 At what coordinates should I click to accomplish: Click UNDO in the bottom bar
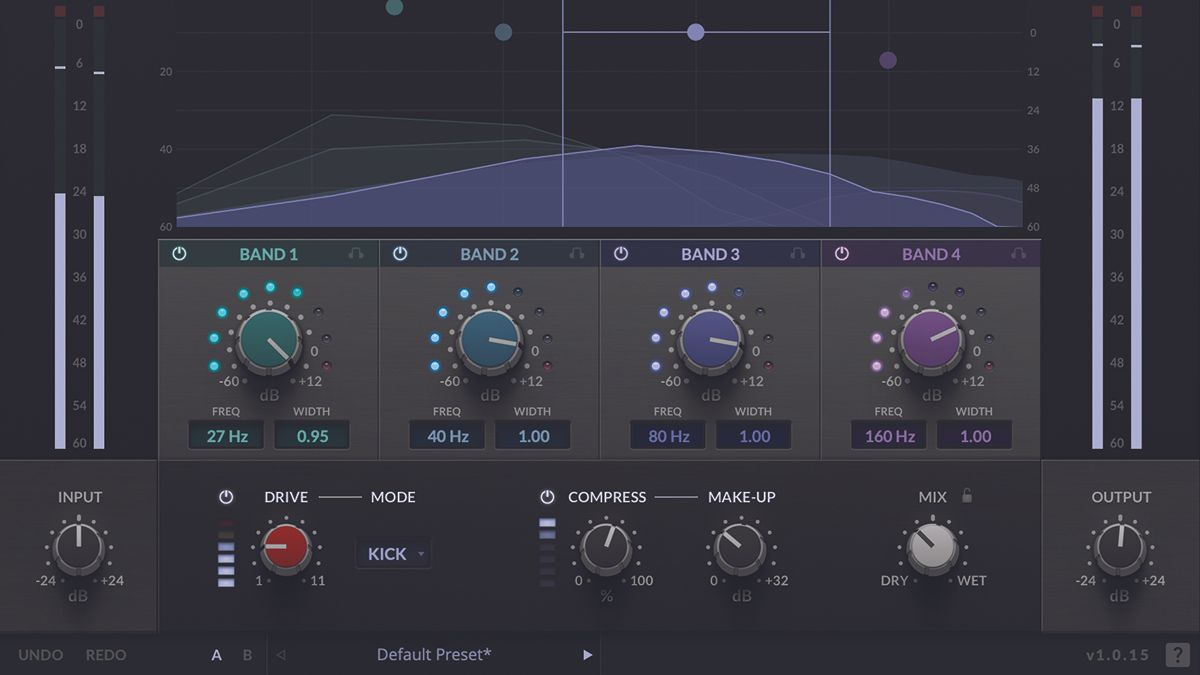click(x=41, y=655)
